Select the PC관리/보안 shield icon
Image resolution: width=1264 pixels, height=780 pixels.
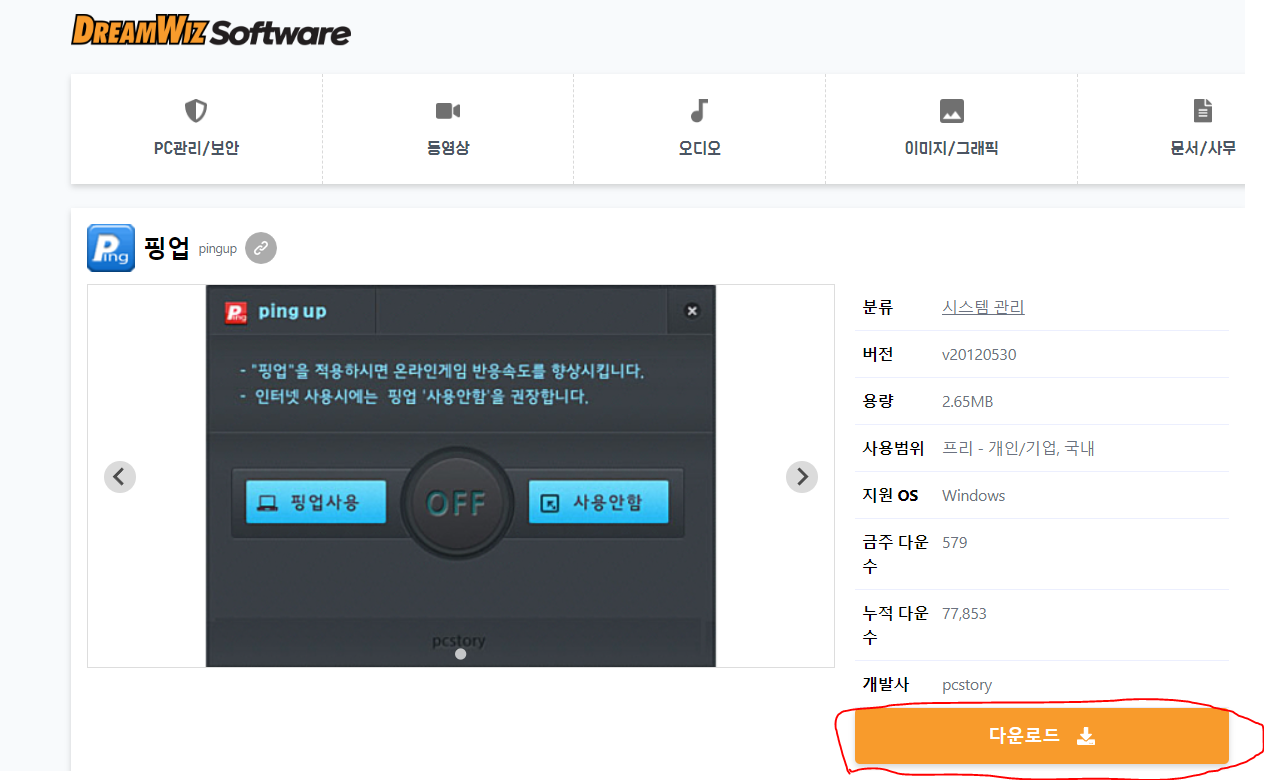[196, 110]
